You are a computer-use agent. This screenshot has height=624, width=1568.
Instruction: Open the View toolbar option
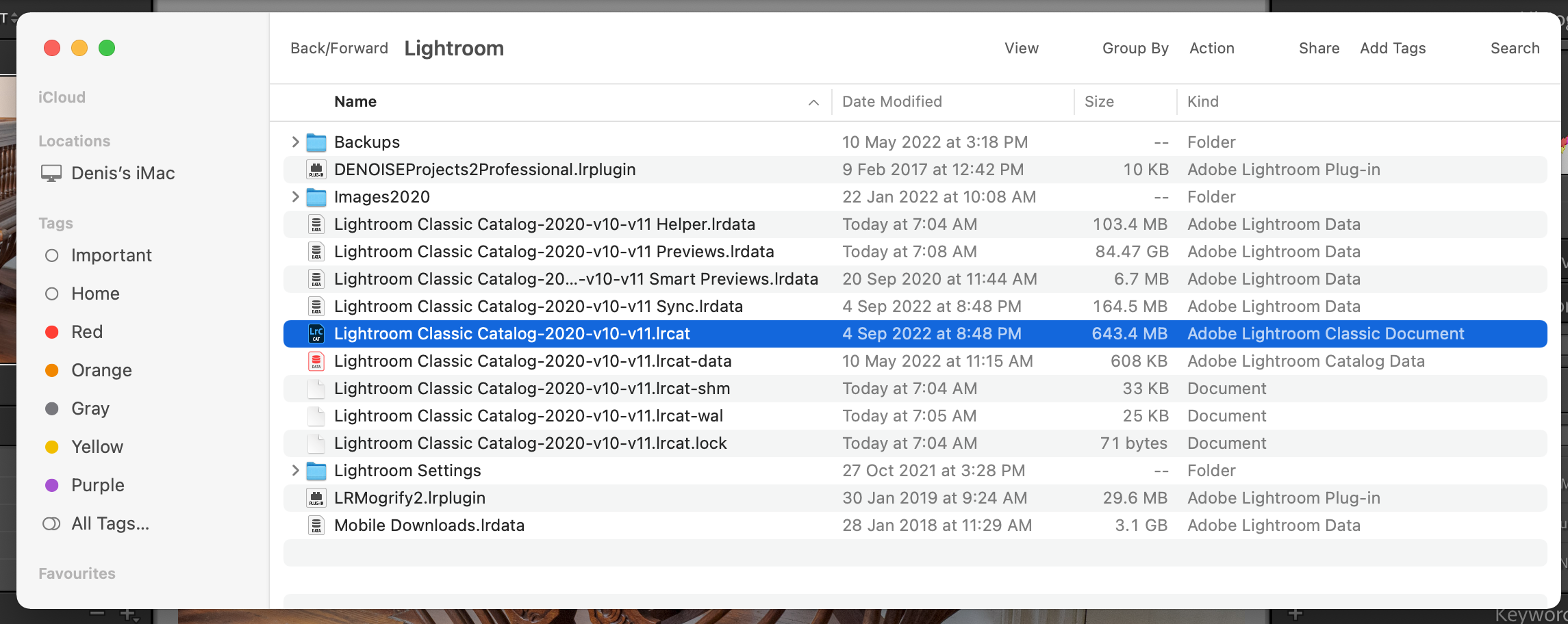(x=1021, y=49)
